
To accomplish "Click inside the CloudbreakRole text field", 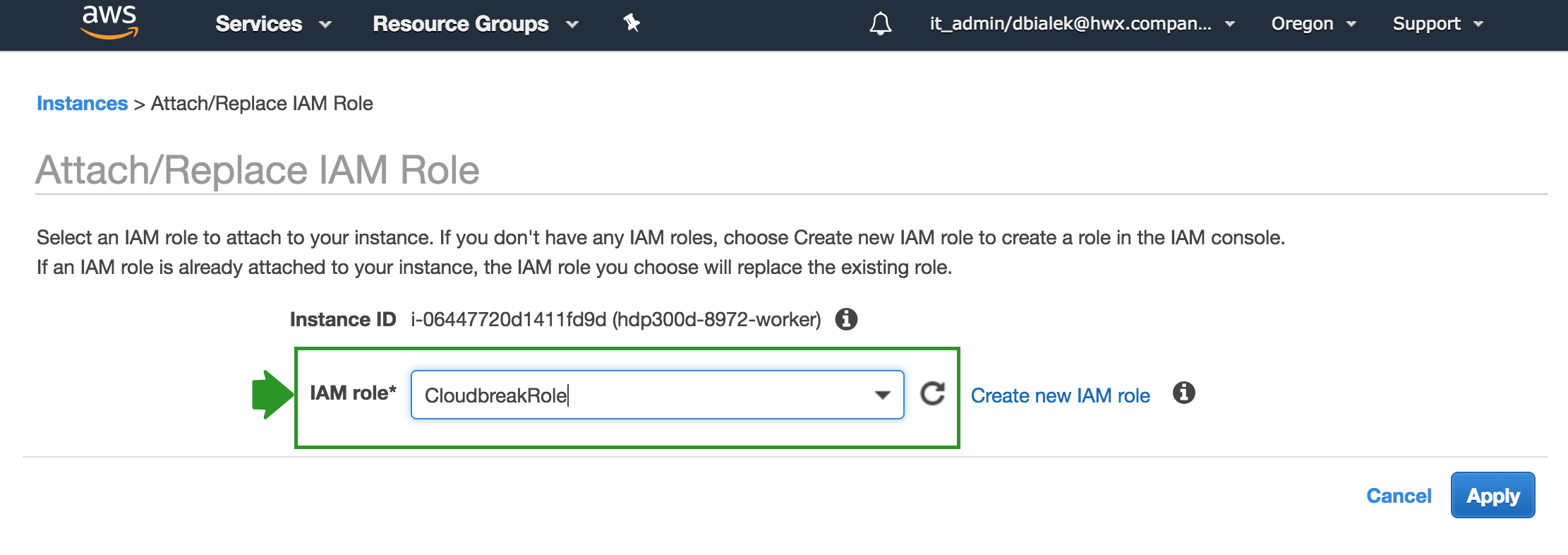I will click(x=635, y=395).
